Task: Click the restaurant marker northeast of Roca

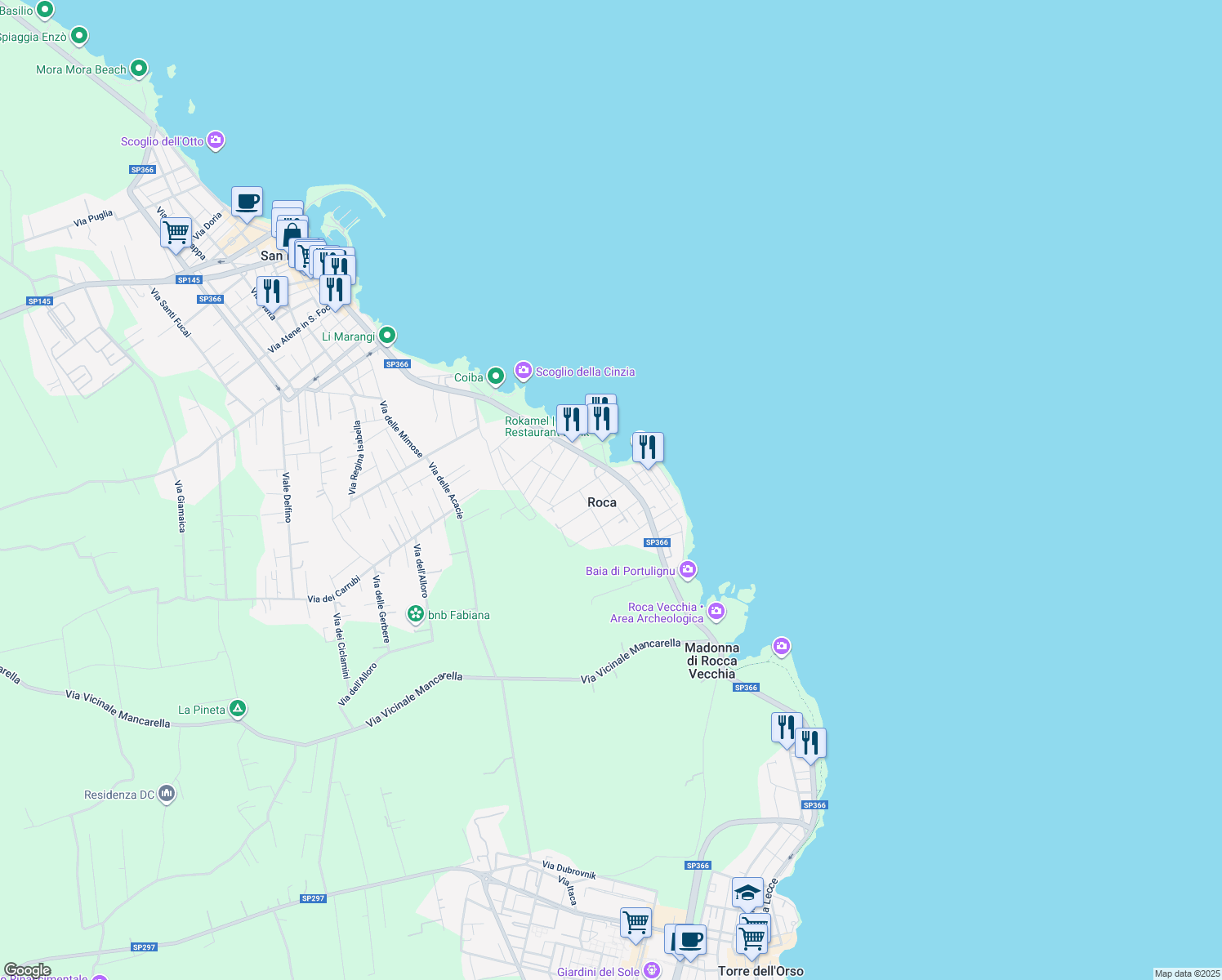Action: 648,449
